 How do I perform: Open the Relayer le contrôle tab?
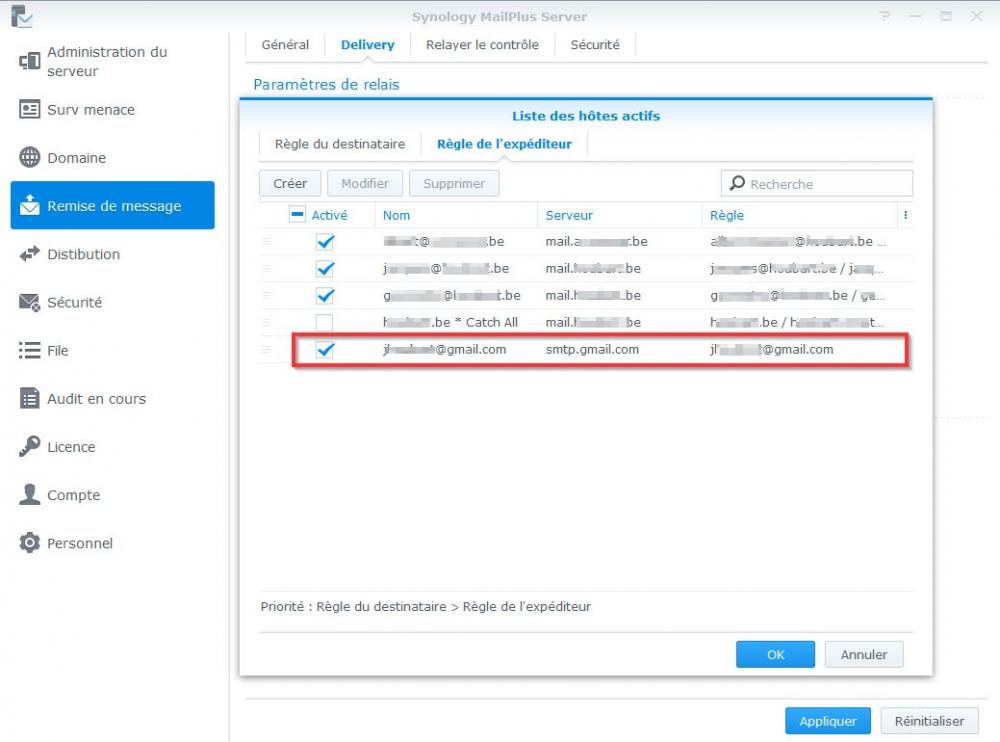[x=482, y=45]
